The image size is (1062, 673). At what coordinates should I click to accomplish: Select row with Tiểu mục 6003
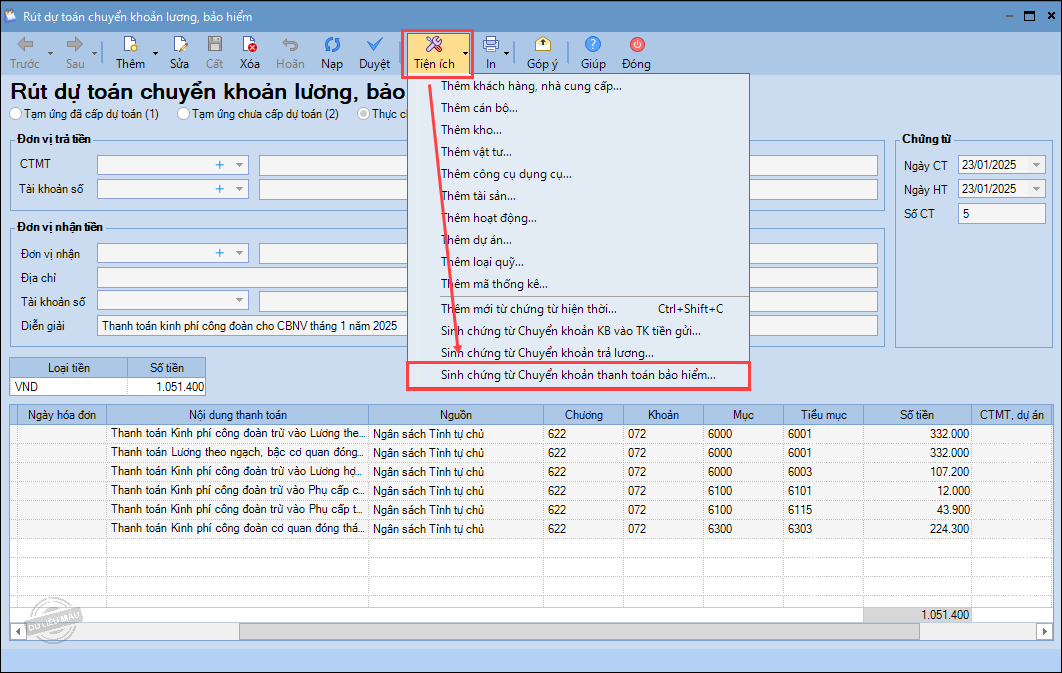[x=531, y=471]
